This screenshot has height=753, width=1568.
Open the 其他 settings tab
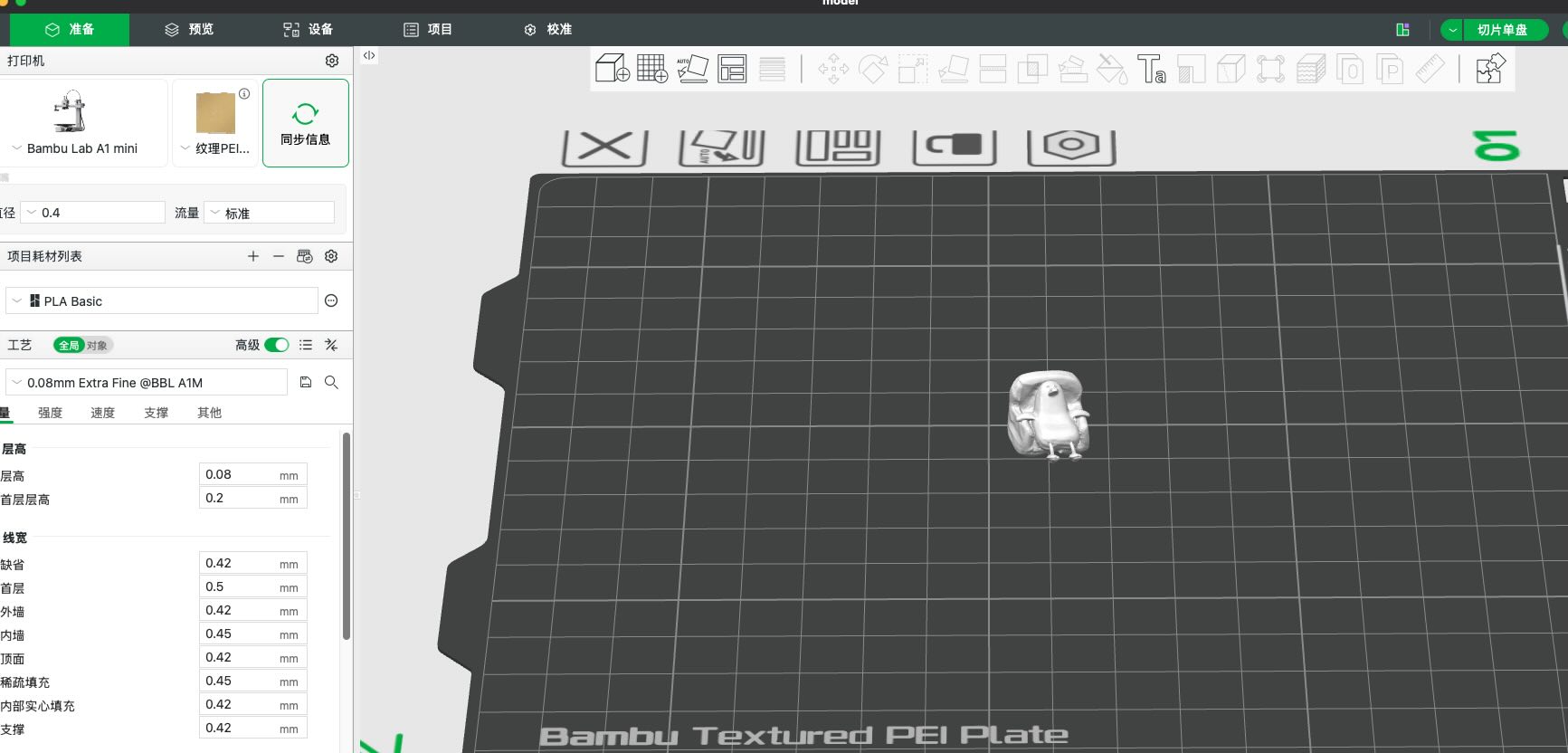pyautogui.click(x=209, y=413)
